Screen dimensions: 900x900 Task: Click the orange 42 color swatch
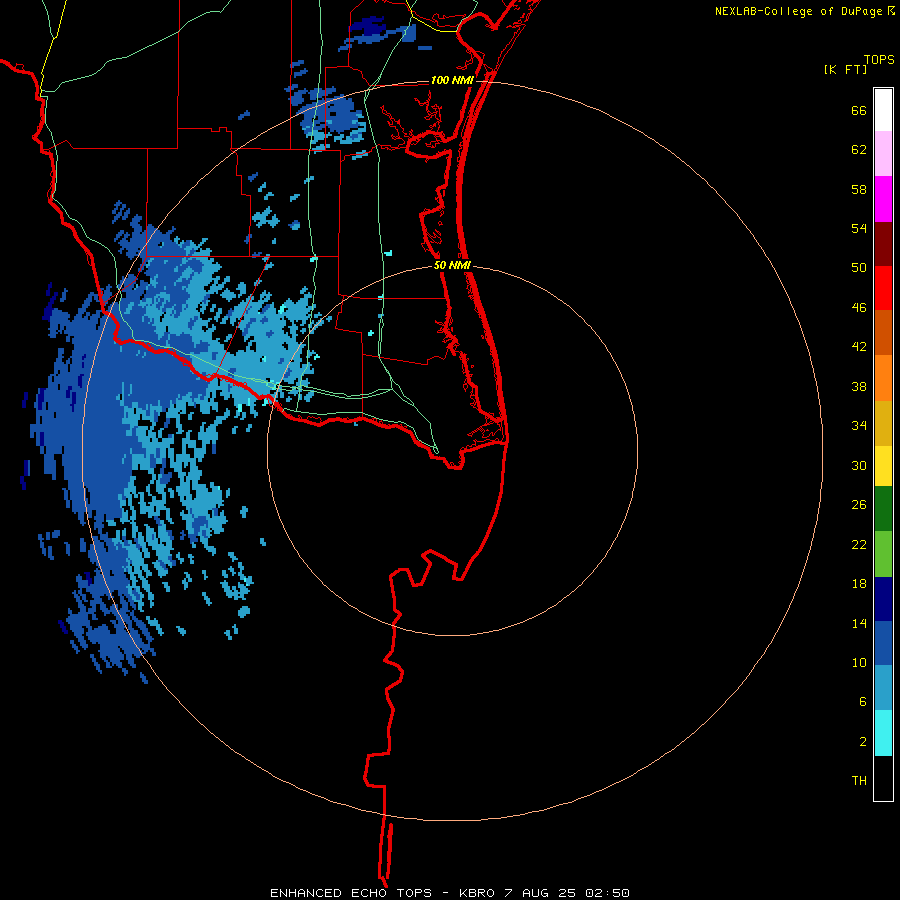pyautogui.click(x=883, y=378)
